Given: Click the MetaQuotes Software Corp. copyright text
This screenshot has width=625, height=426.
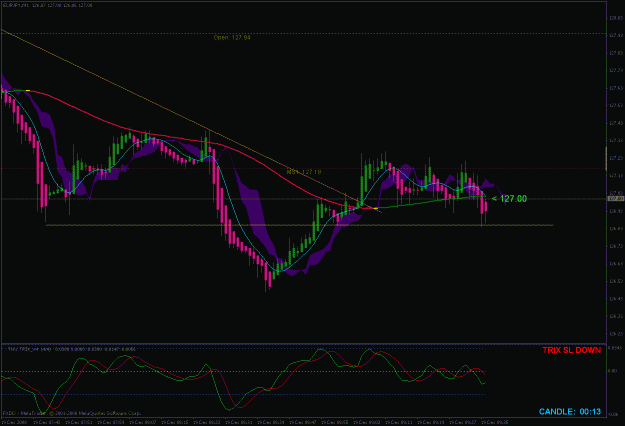Looking at the screenshot, I should coord(72,413).
